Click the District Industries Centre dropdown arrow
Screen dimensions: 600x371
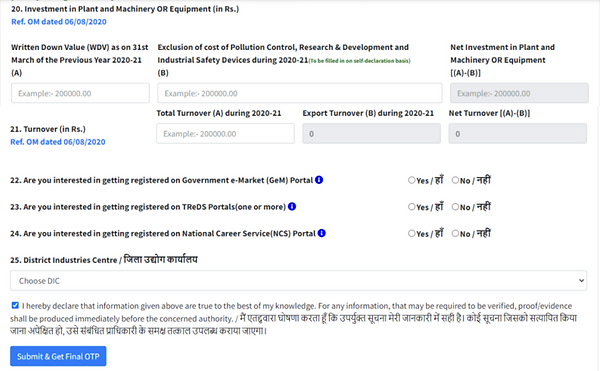click(x=581, y=281)
